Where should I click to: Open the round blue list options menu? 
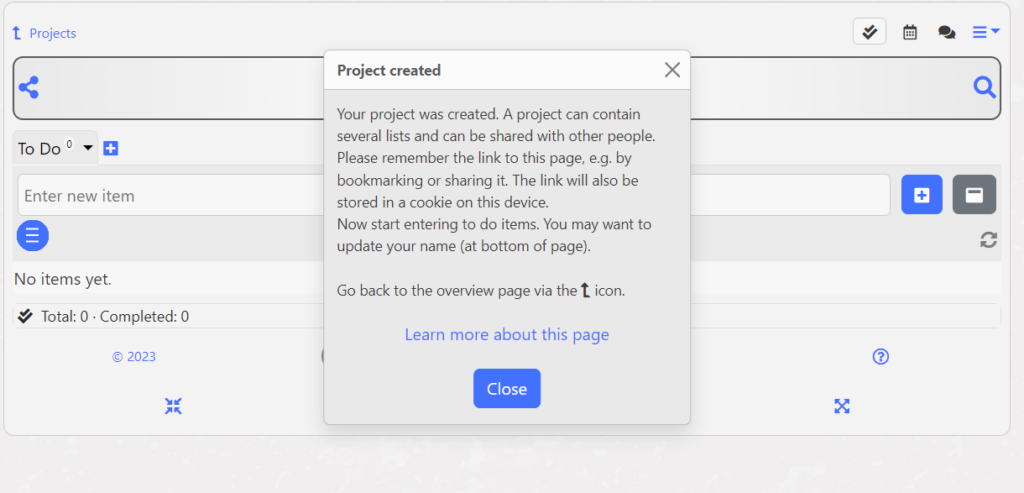(32, 236)
